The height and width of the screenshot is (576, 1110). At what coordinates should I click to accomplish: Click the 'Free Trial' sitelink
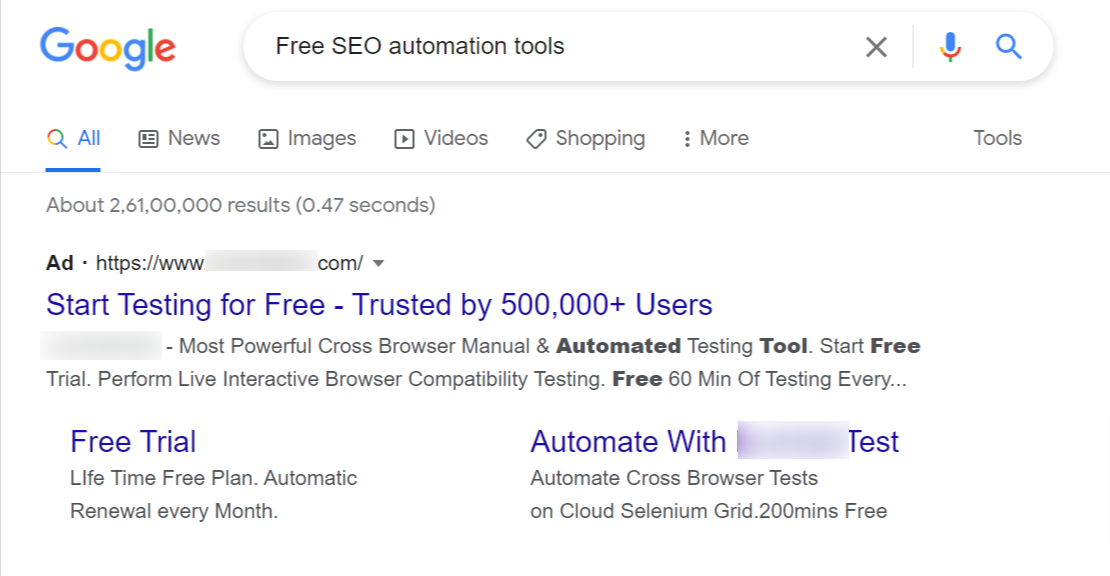(x=133, y=441)
